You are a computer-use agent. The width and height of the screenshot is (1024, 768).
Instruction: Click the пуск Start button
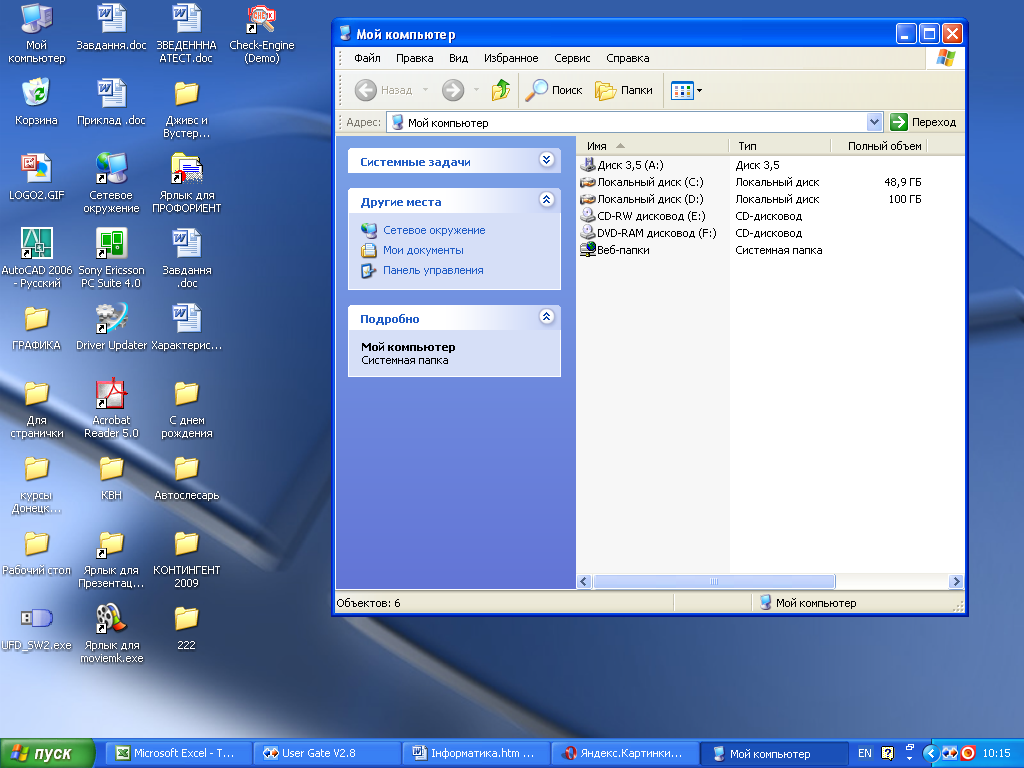click(47, 754)
